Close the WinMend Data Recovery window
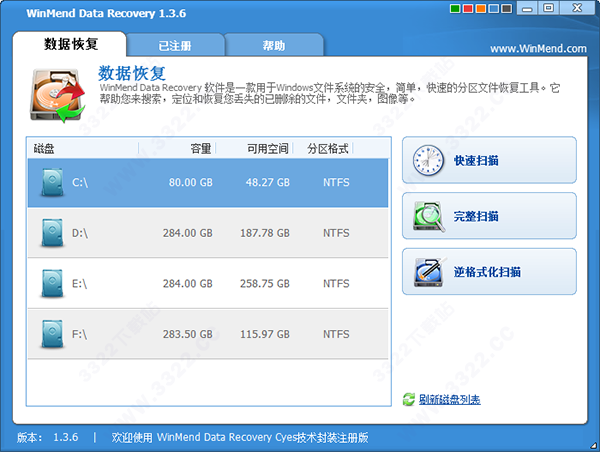Screen dimensions: 600x452 click(577, 8)
